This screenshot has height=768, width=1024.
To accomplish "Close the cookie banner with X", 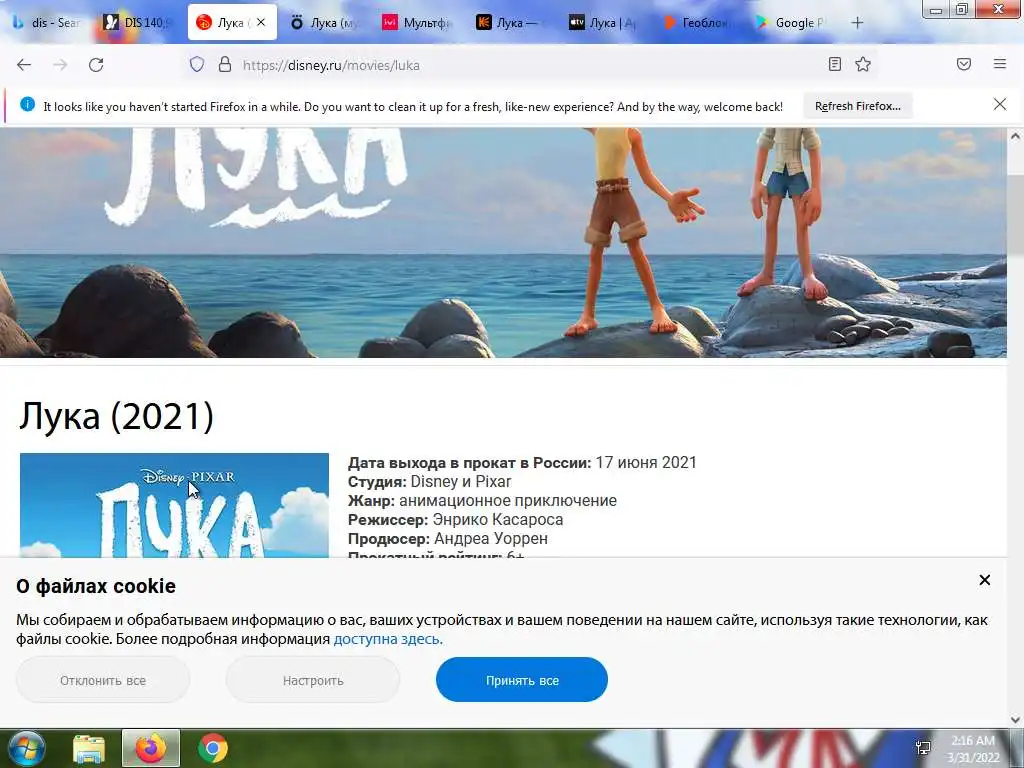I will (985, 580).
